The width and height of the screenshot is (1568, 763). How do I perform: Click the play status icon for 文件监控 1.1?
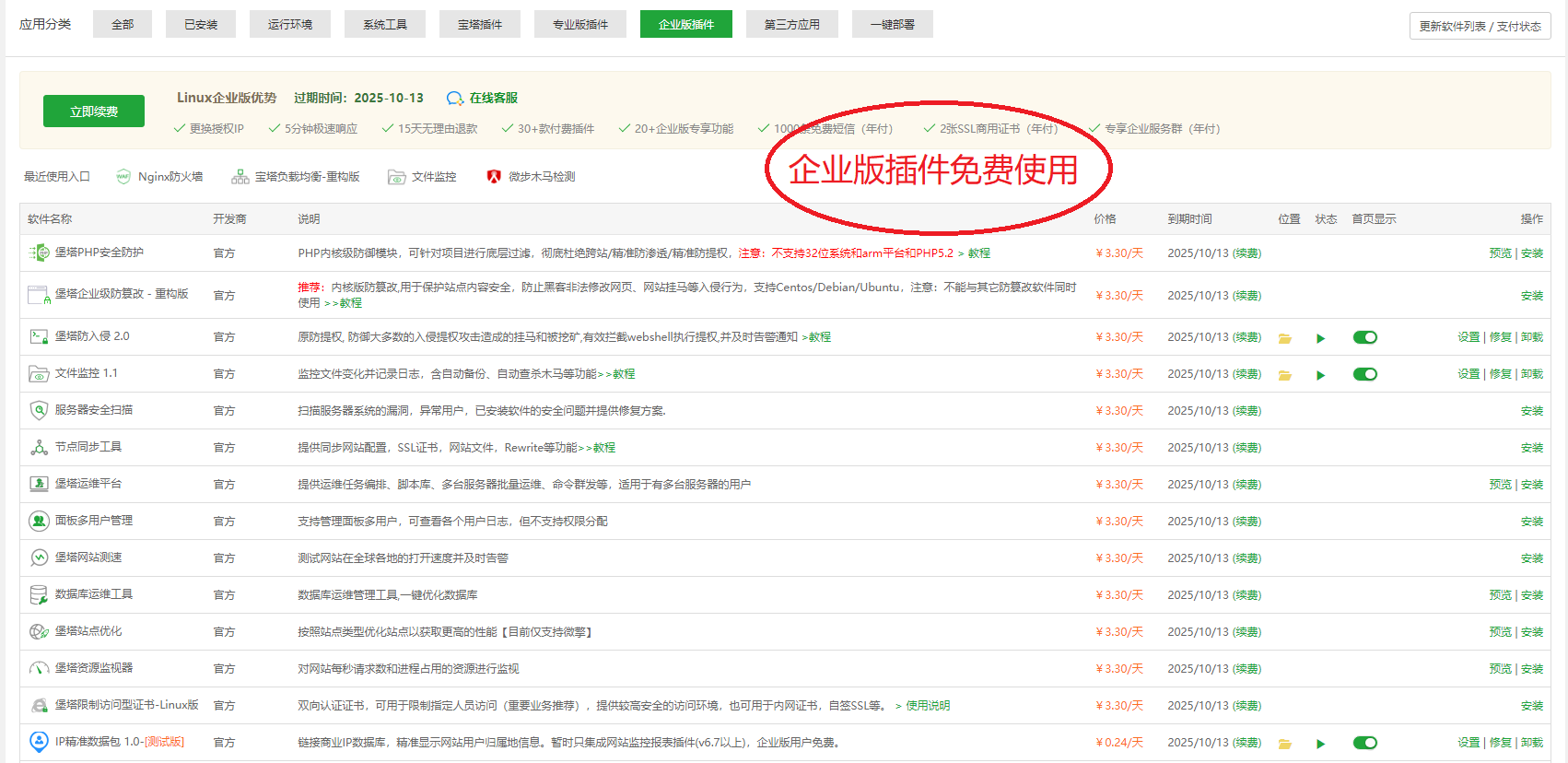tap(1320, 375)
